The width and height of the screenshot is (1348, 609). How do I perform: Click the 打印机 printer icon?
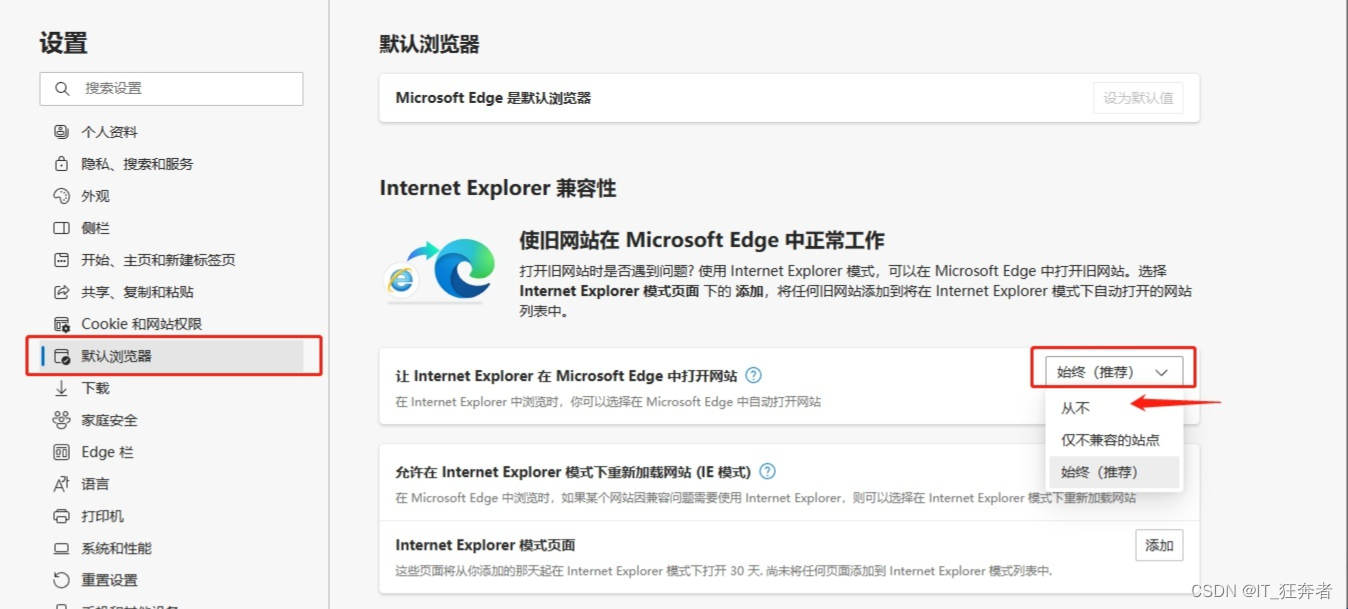62,516
